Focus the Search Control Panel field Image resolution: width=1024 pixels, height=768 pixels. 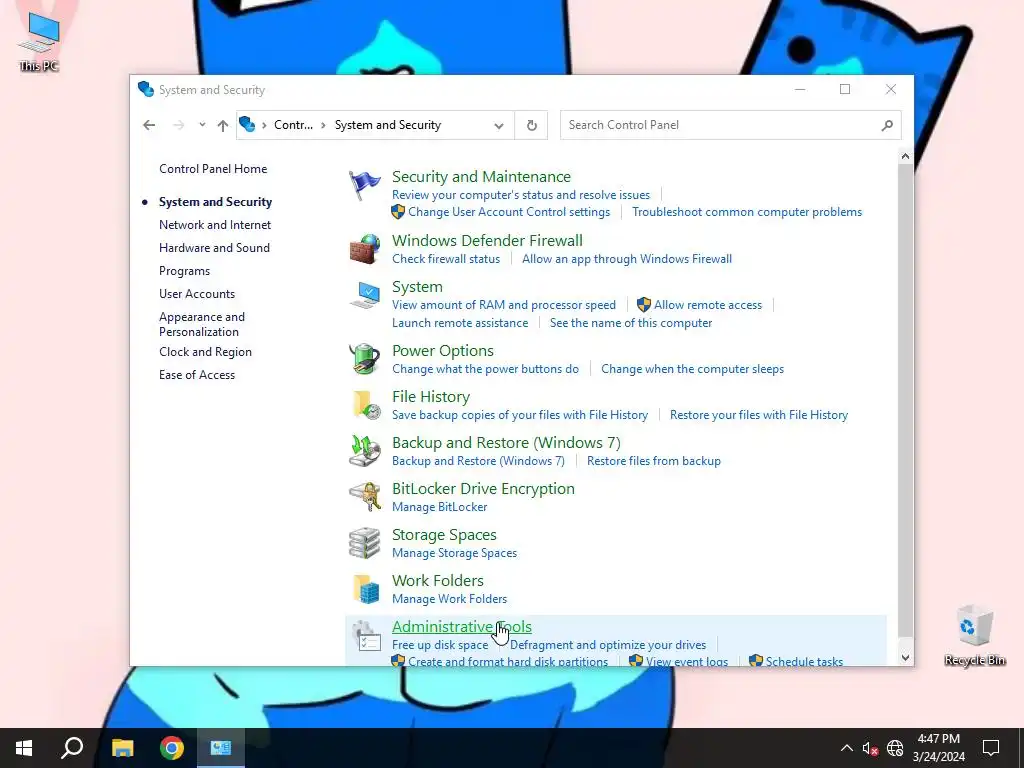point(730,125)
